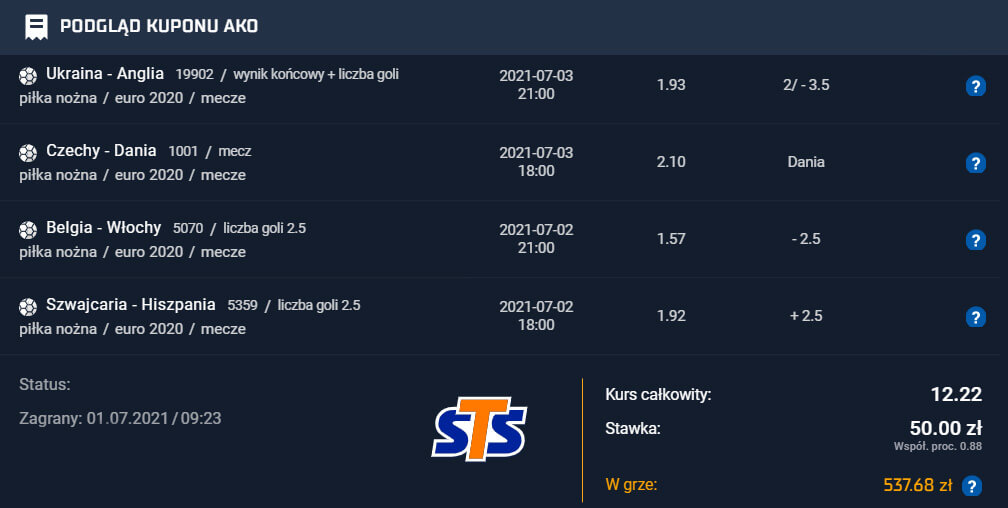Image resolution: width=1008 pixels, height=508 pixels.
Task: Click football icon beside Belgia - Włochy
Action: (28, 230)
